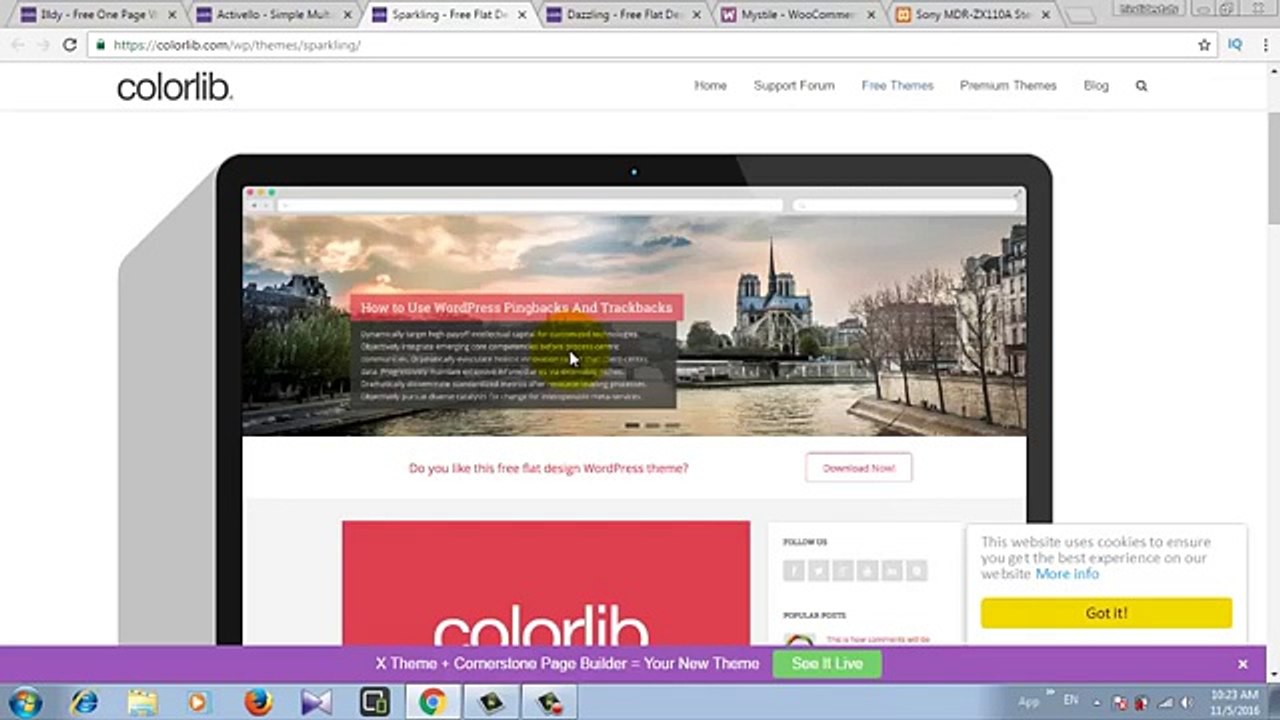Close the Dazzling tab
The width and height of the screenshot is (1280, 720).
697,15
